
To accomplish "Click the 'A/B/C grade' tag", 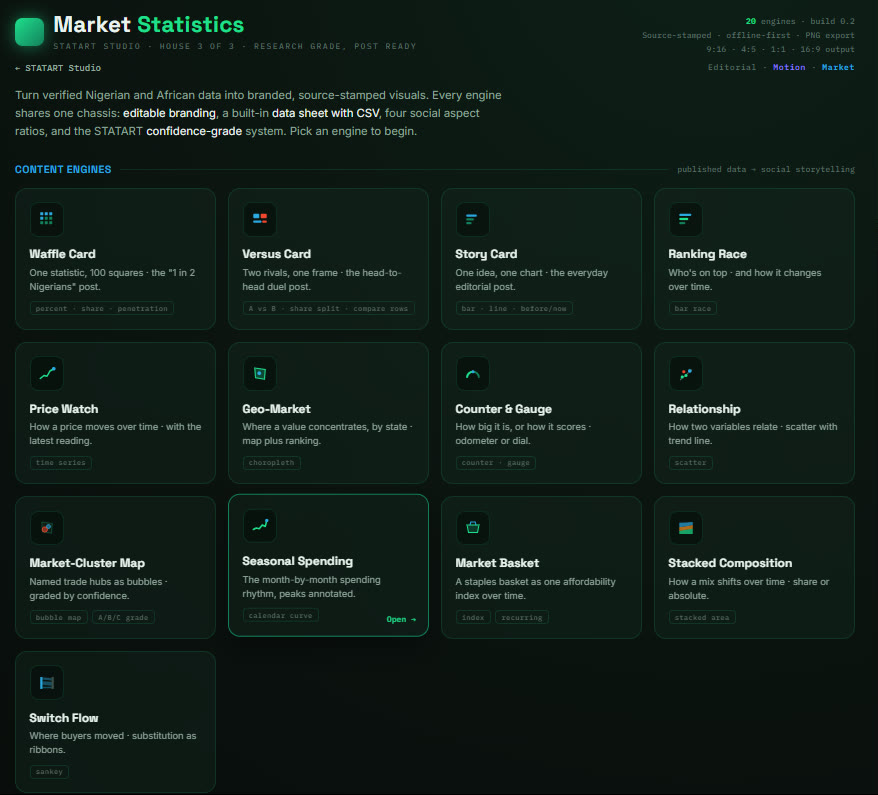I will [x=123, y=618].
